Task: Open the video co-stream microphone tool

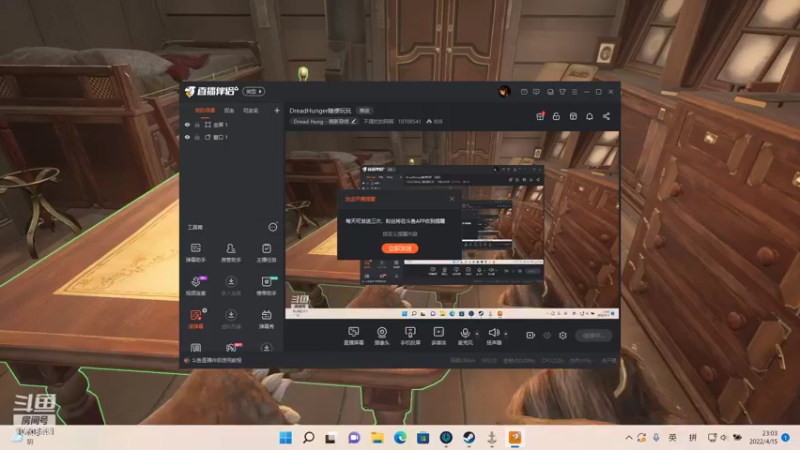Action: coord(196,286)
